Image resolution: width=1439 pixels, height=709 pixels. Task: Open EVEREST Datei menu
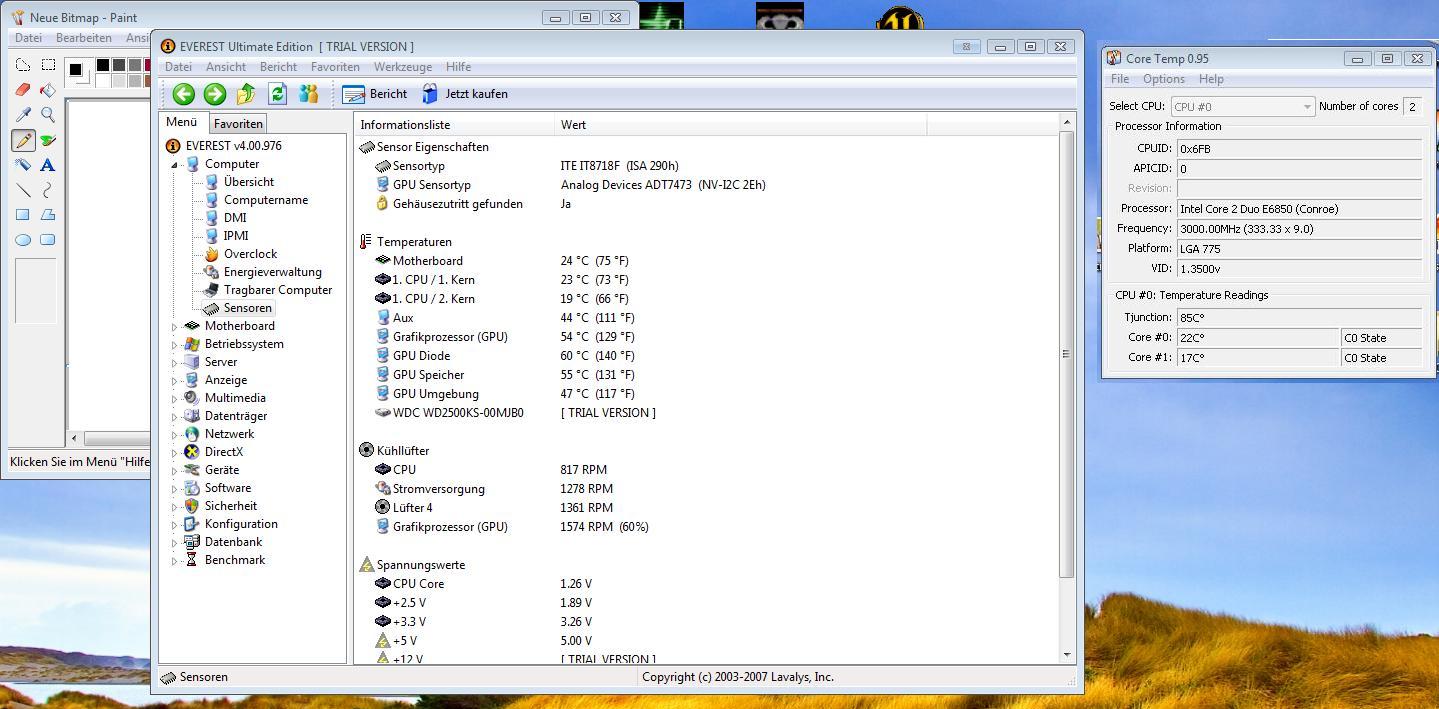(x=178, y=67)
